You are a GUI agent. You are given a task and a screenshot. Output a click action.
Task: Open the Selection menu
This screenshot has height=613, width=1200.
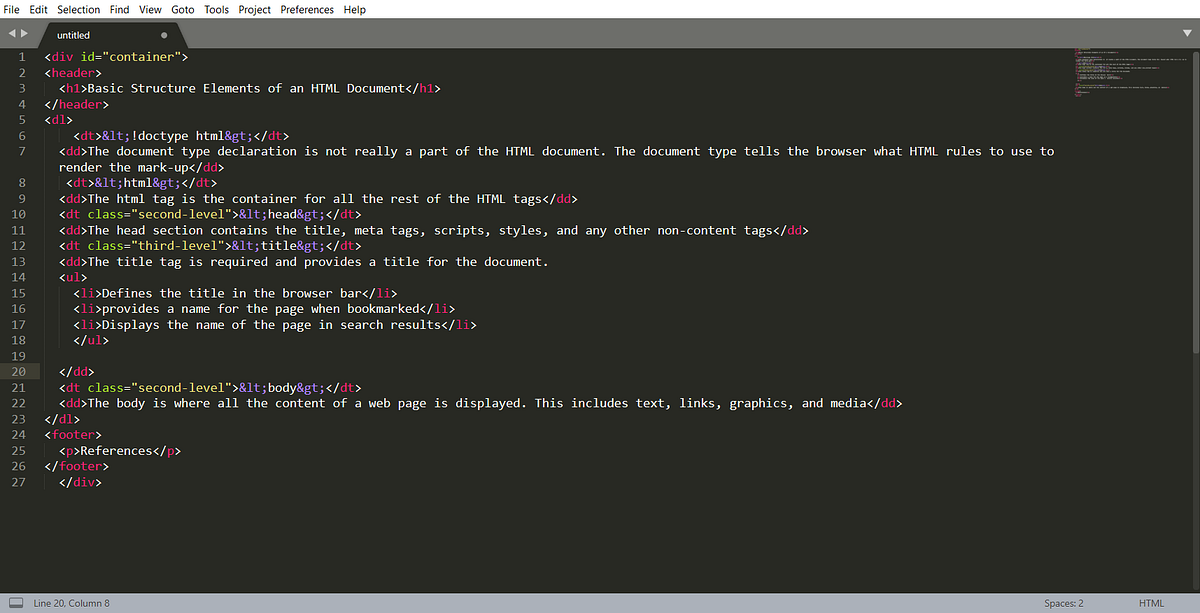(x=78, y=9)
